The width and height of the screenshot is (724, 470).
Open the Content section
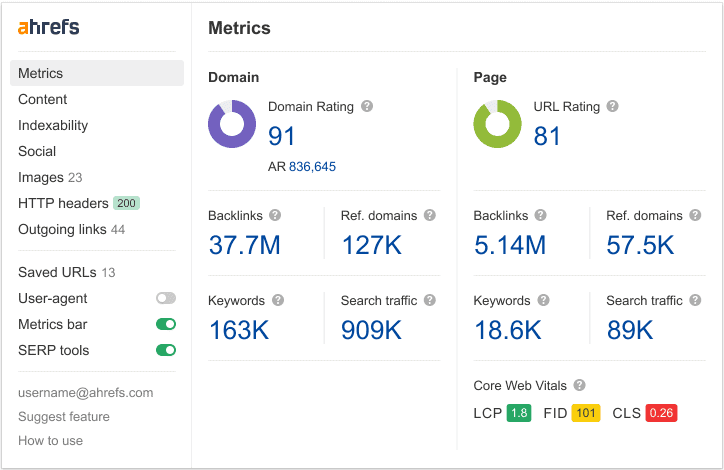(42, 99)
